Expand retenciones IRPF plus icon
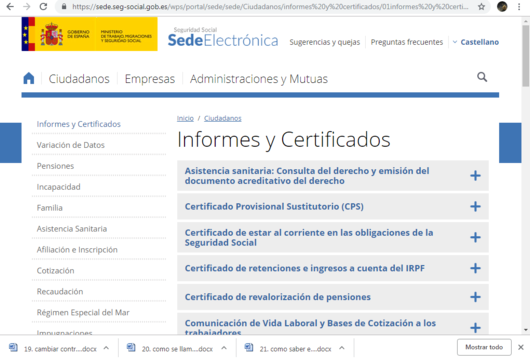This screenshot has height=360, width=530. [475, 268]
